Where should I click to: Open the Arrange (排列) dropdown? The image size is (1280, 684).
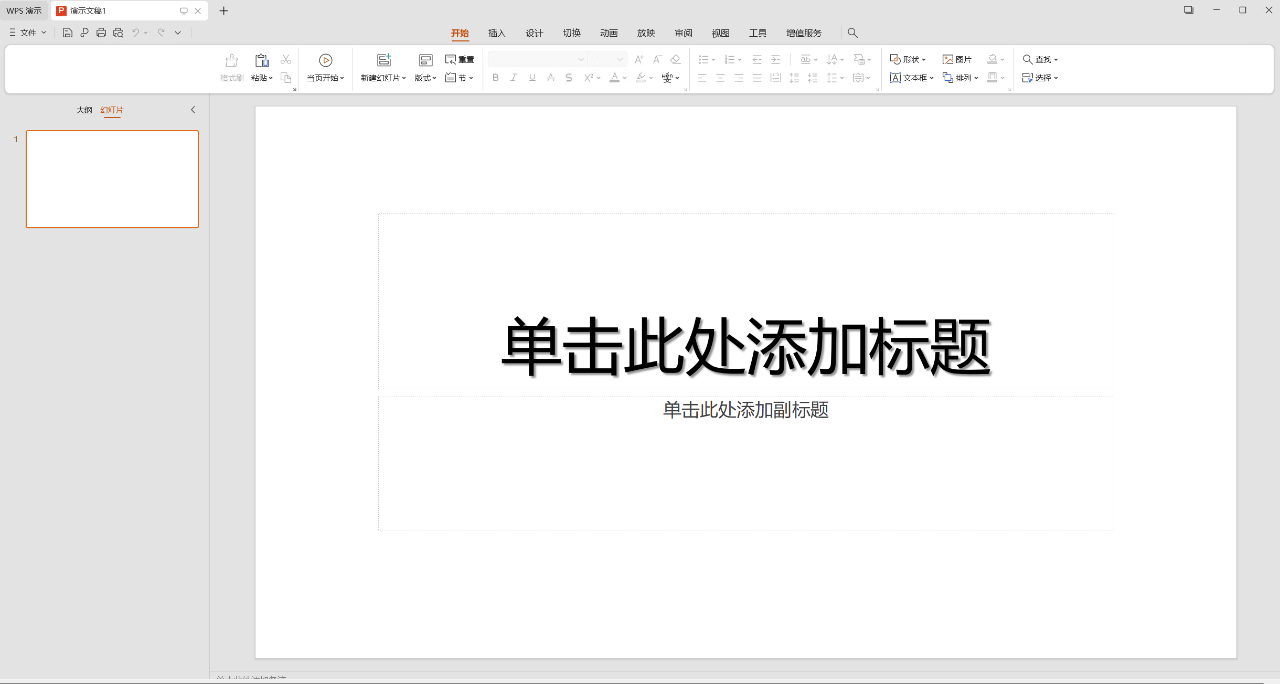[960, 78]
